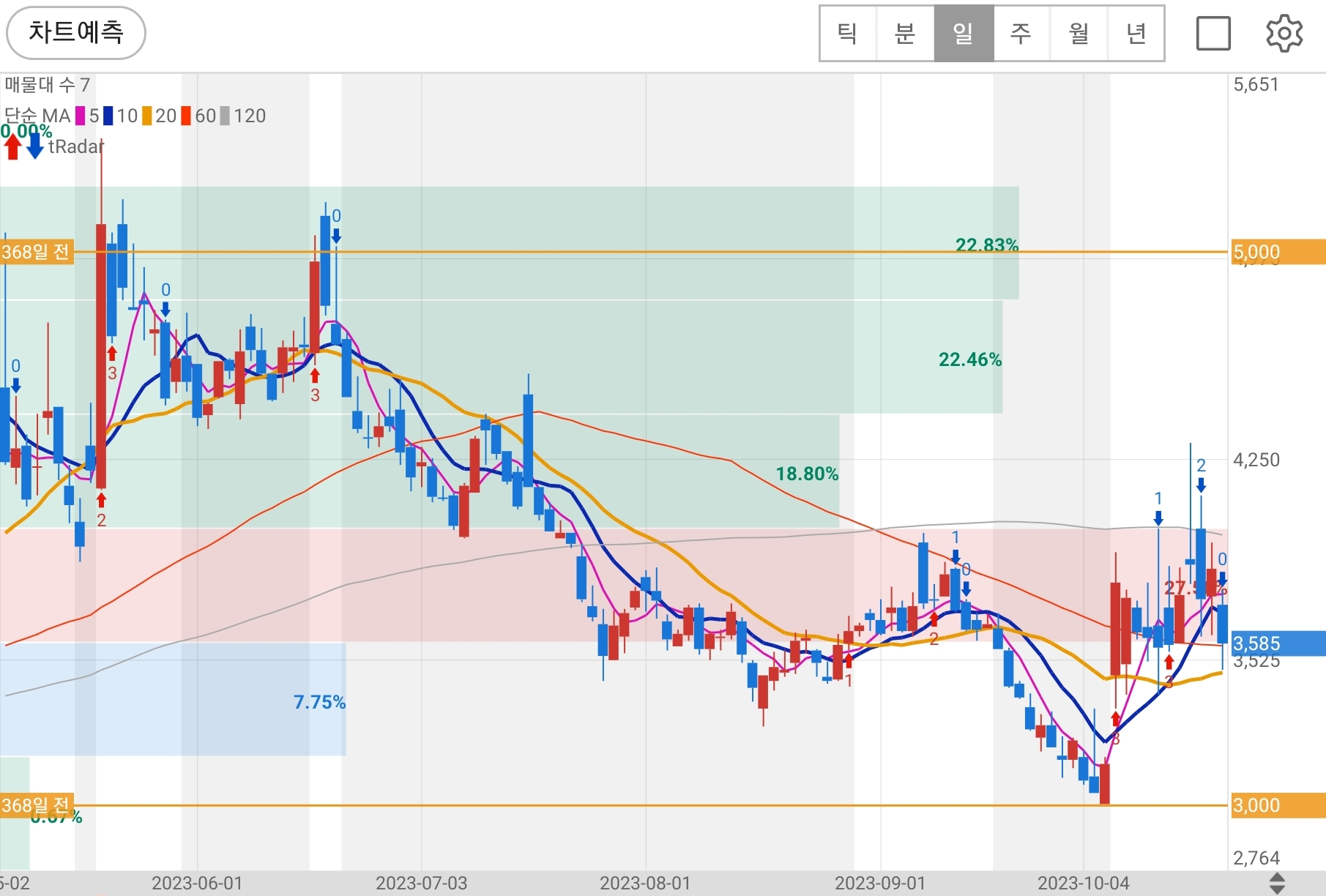Click the 22.83% volume profile label

point(987,244)
